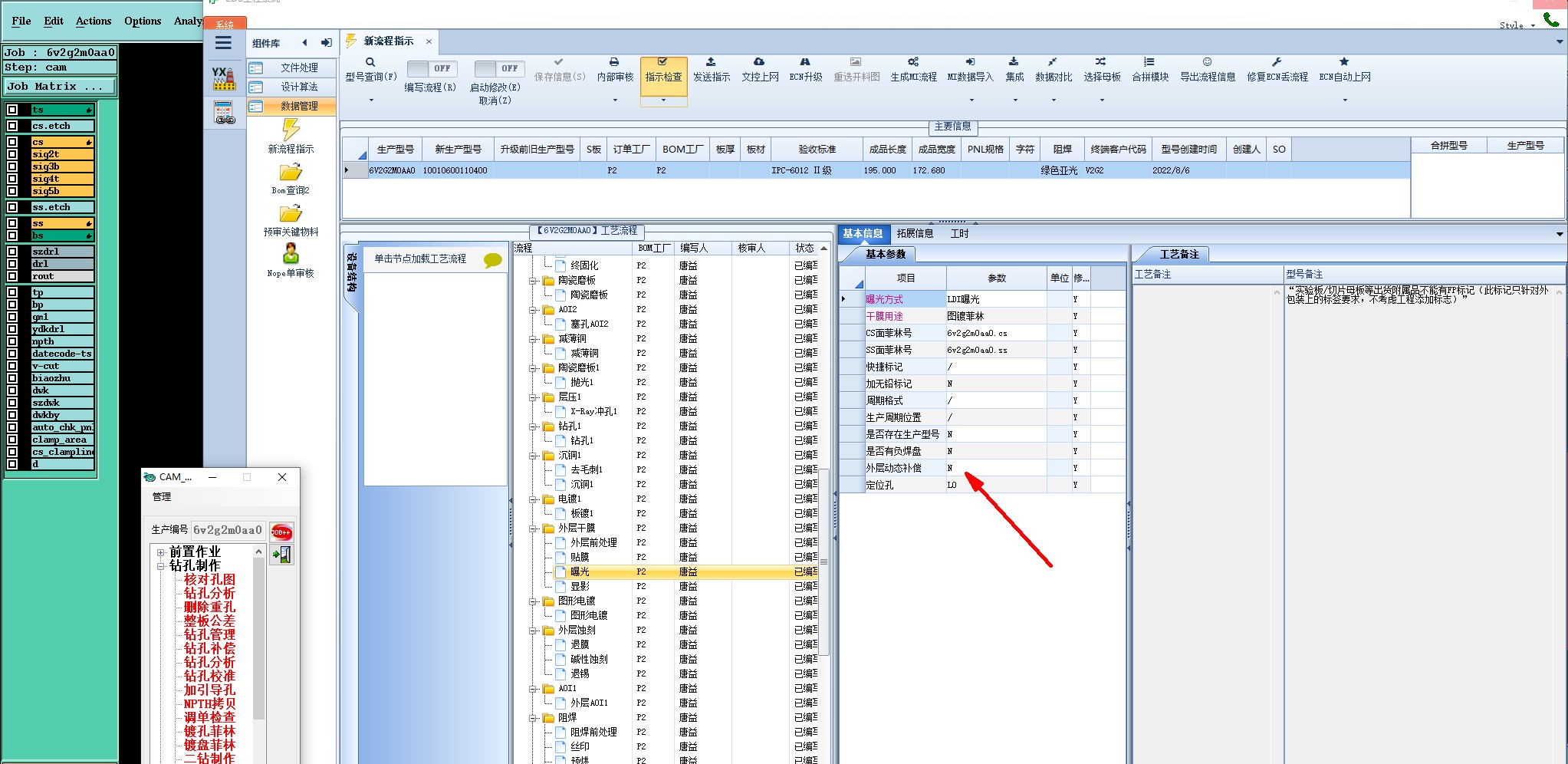Open the 设计算法 component group
The image size is (1568, 764).
[x=292, y=87]
